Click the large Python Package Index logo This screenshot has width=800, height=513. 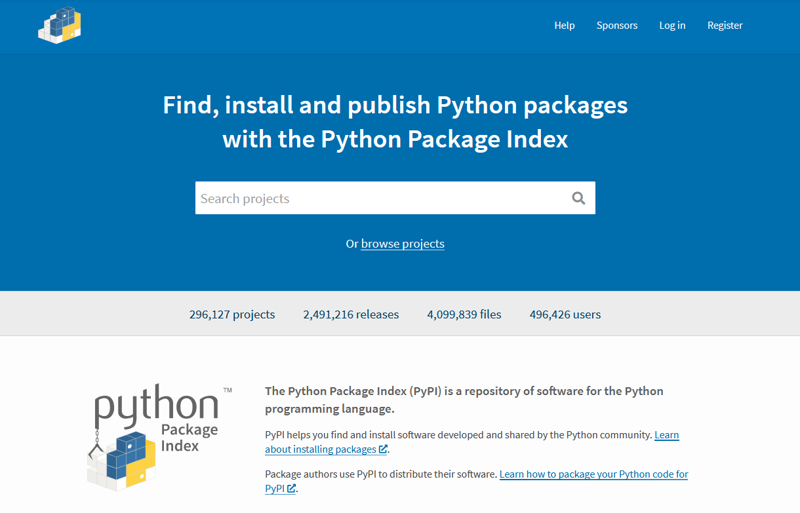point(159,437)
